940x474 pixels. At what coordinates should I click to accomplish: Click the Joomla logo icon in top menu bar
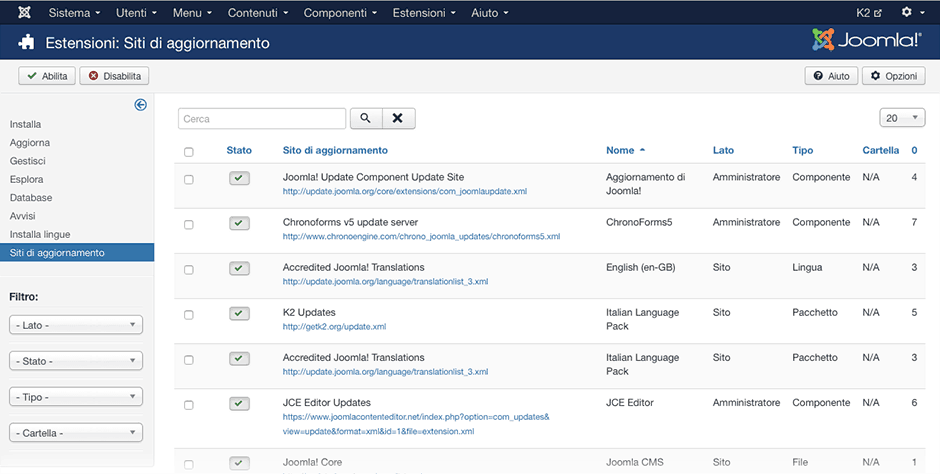coord(23,13)
